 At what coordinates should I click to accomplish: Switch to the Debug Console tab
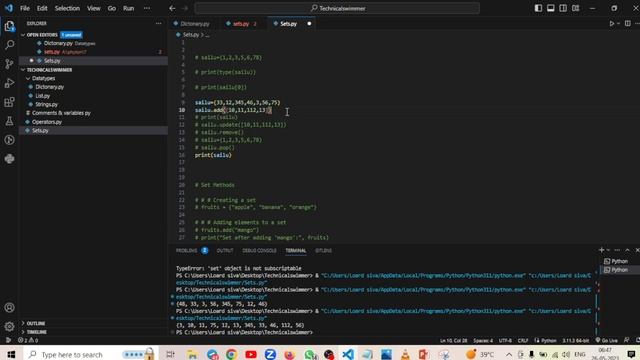pyautogui.click(x=259, y=251)
